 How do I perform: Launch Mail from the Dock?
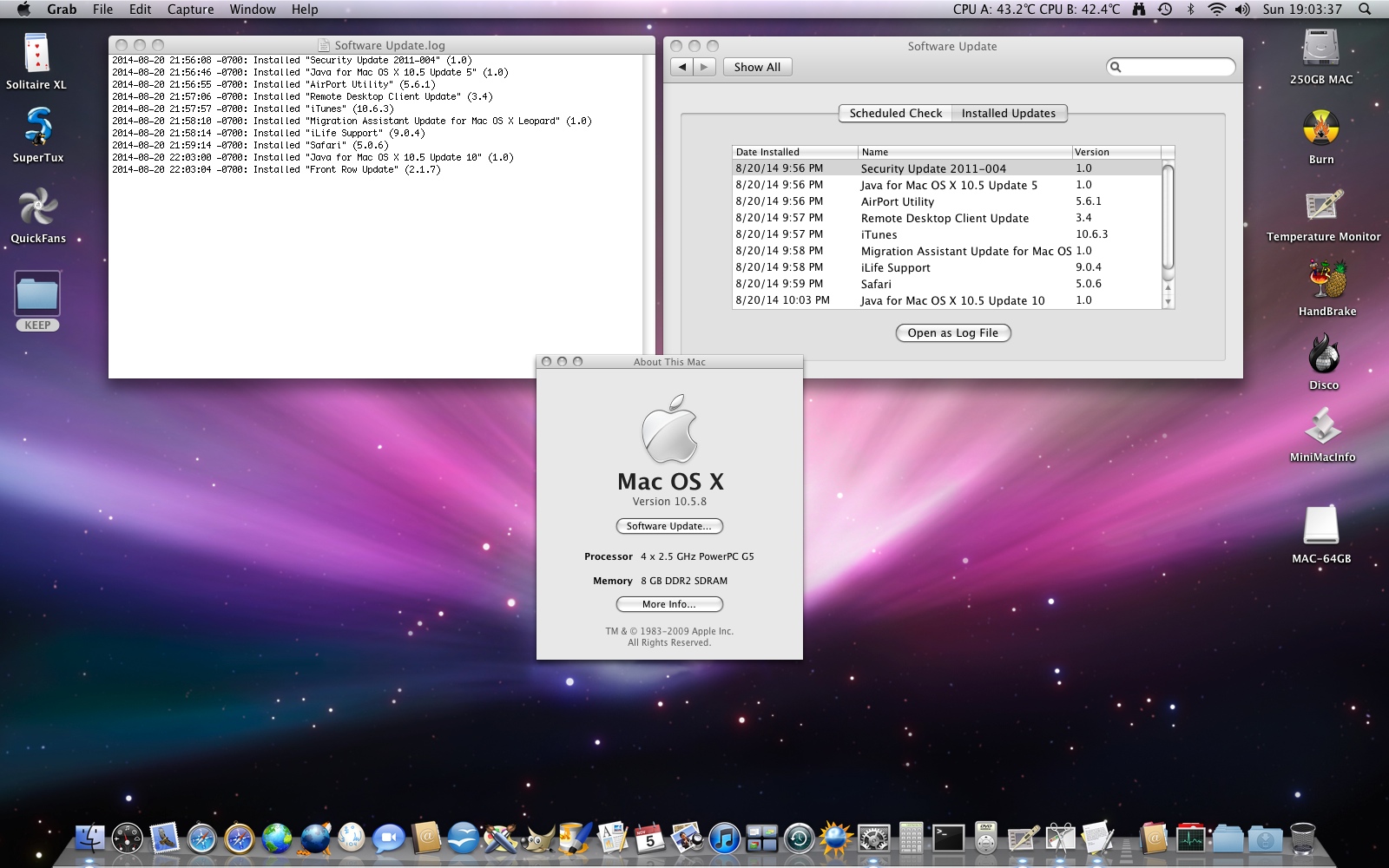point(165,838)
